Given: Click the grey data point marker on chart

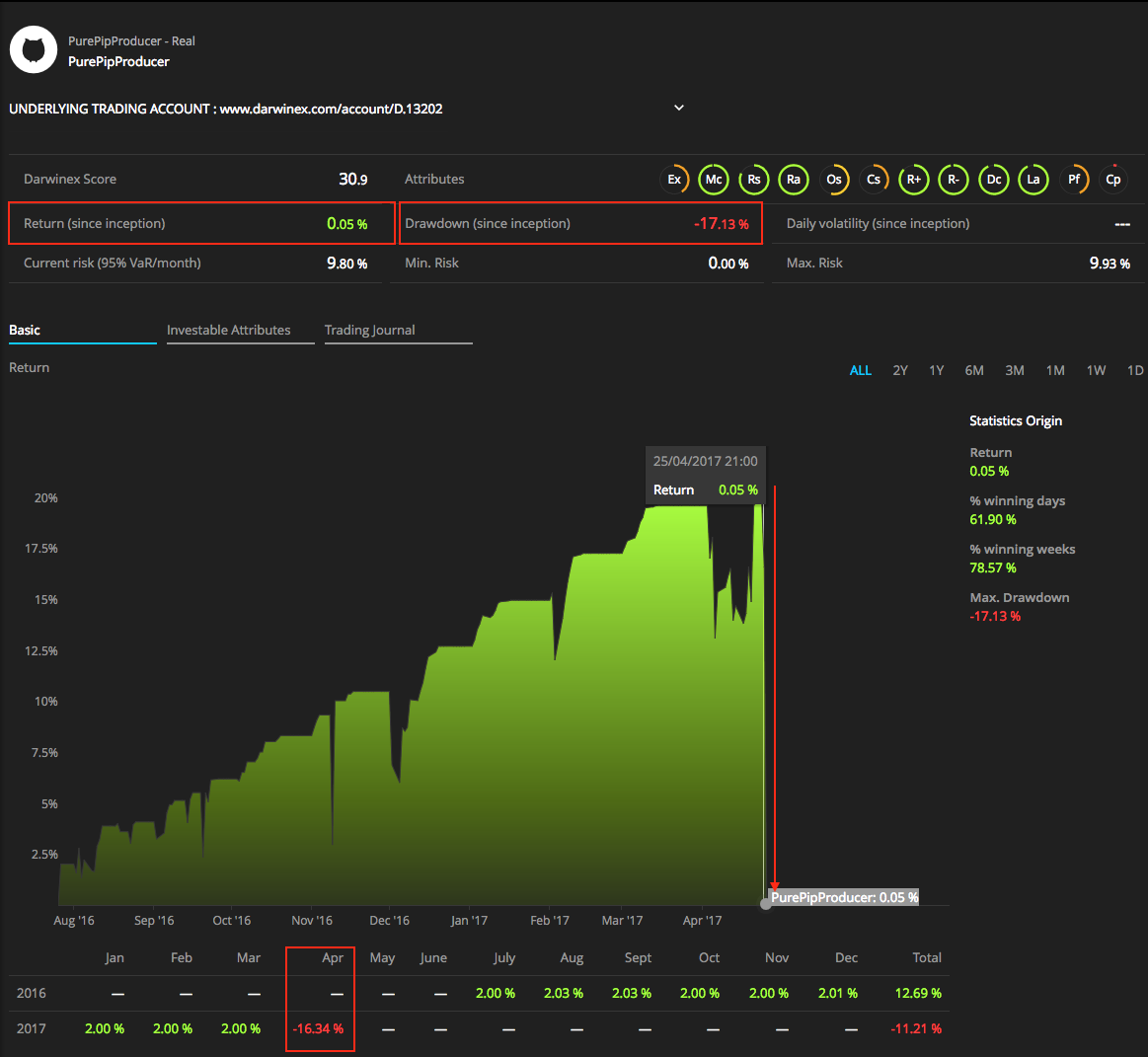Looking at the screenshot, I should pos(766,903).
